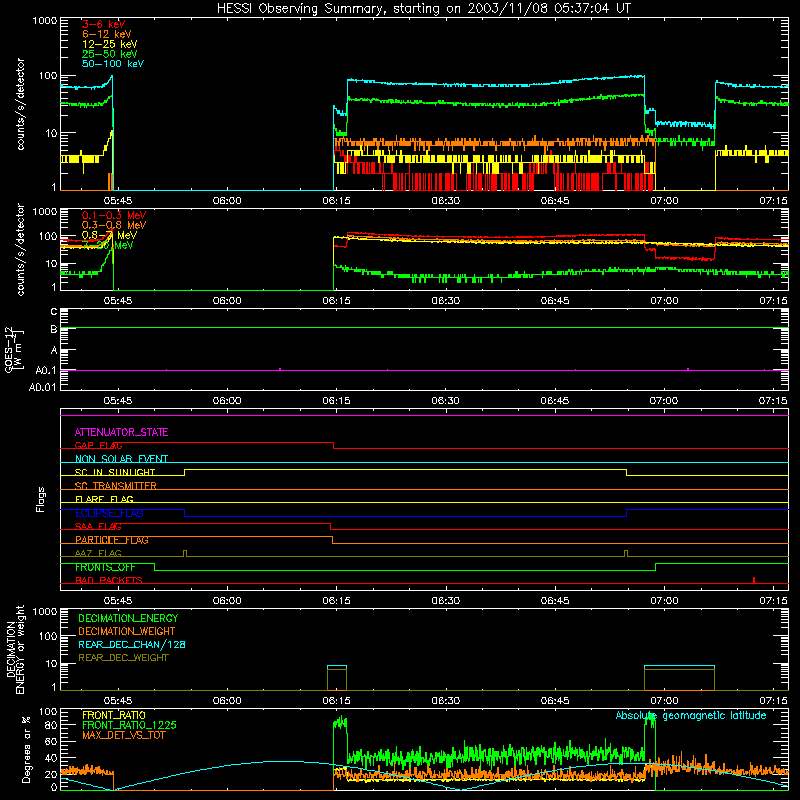
Task: Click the green 7-20 MeV legend label
Action: tap(108, 245)
